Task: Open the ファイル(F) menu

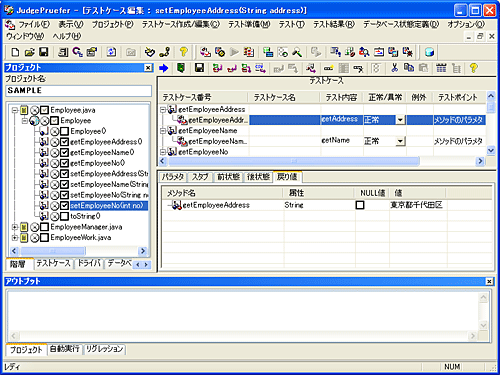Action: pyautogui.click(x=34, y=24)
